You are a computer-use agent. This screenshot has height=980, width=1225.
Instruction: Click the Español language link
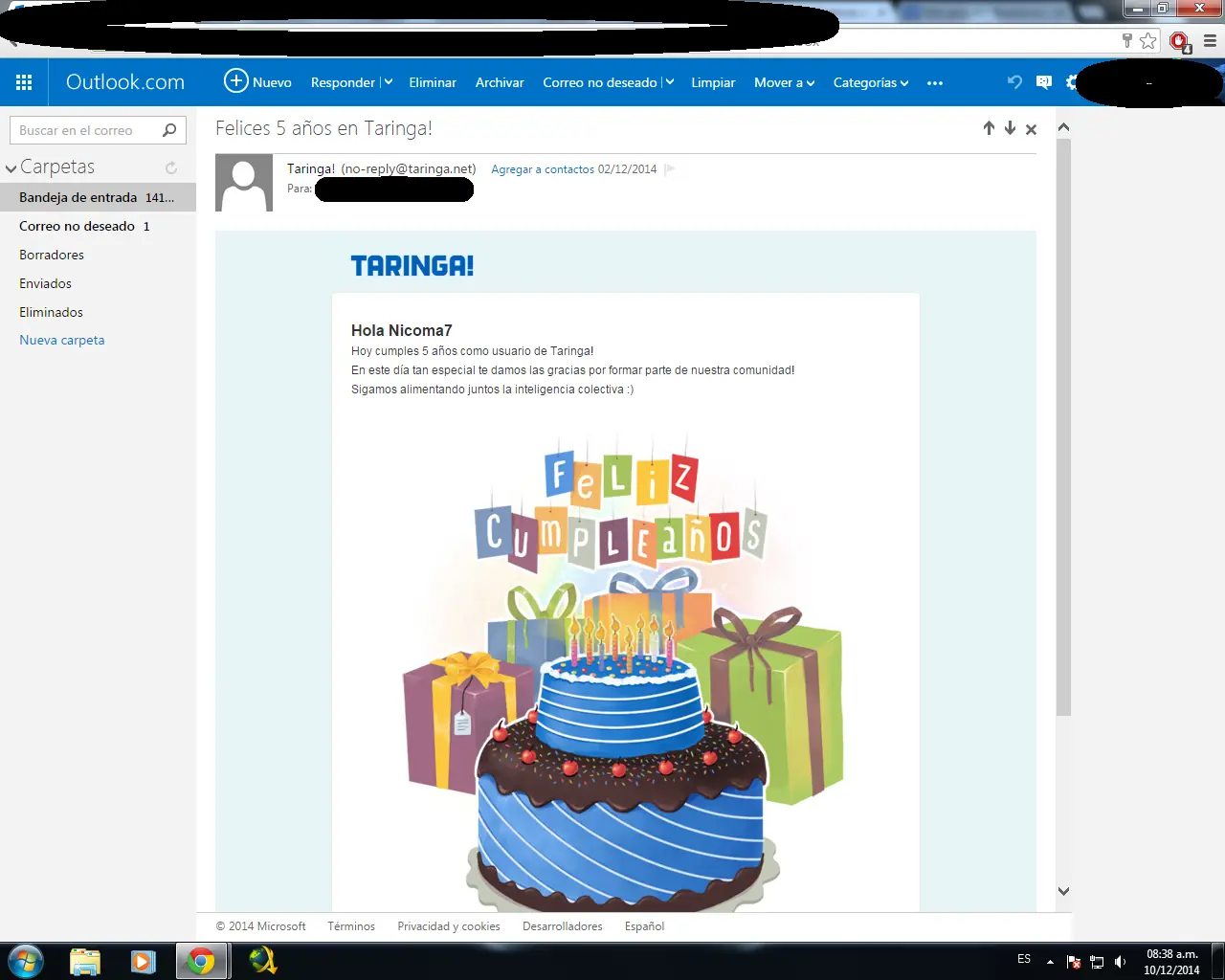pos(644,926)
